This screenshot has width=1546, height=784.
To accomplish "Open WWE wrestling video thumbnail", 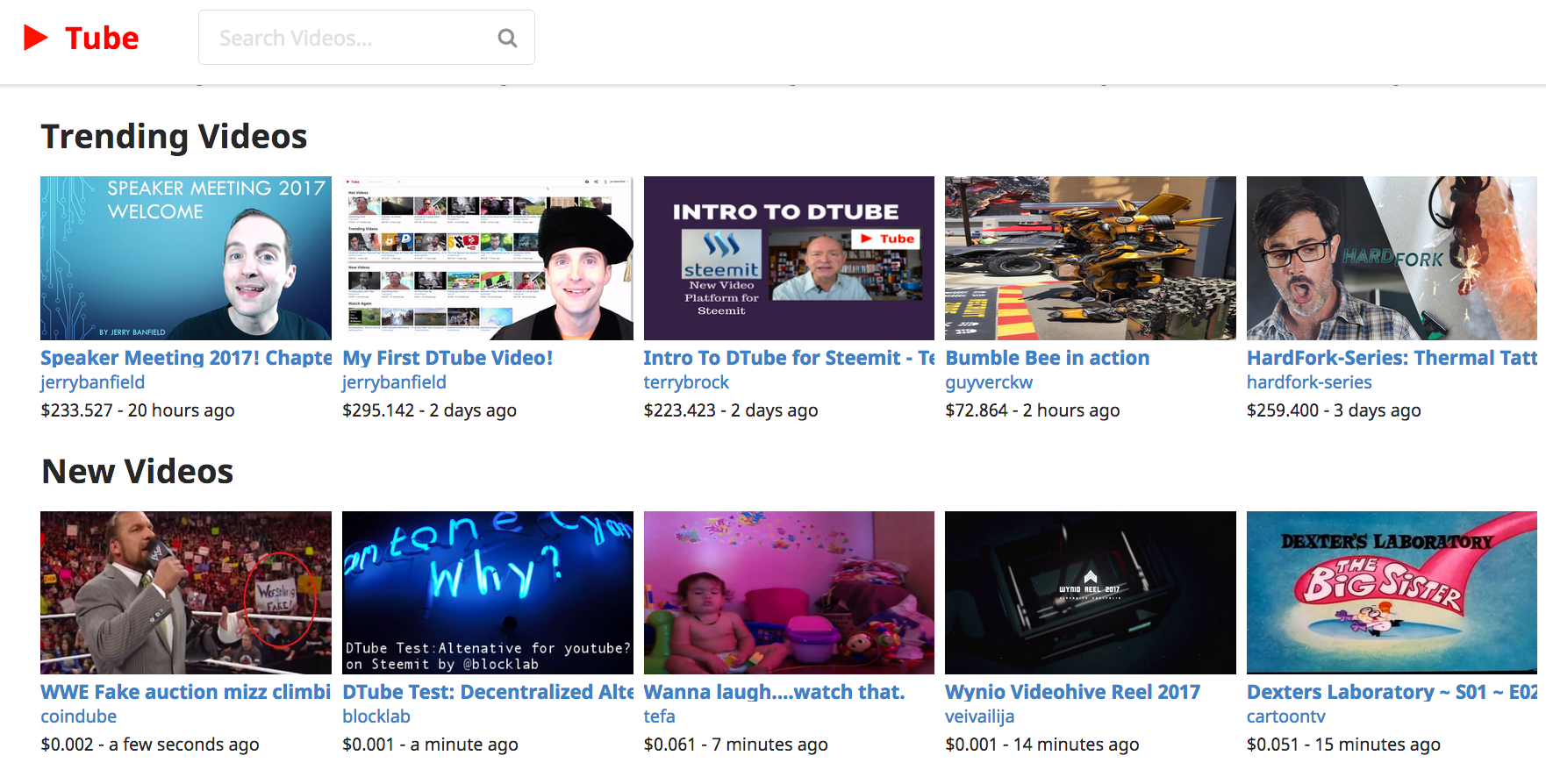I will tap(186, 593).
